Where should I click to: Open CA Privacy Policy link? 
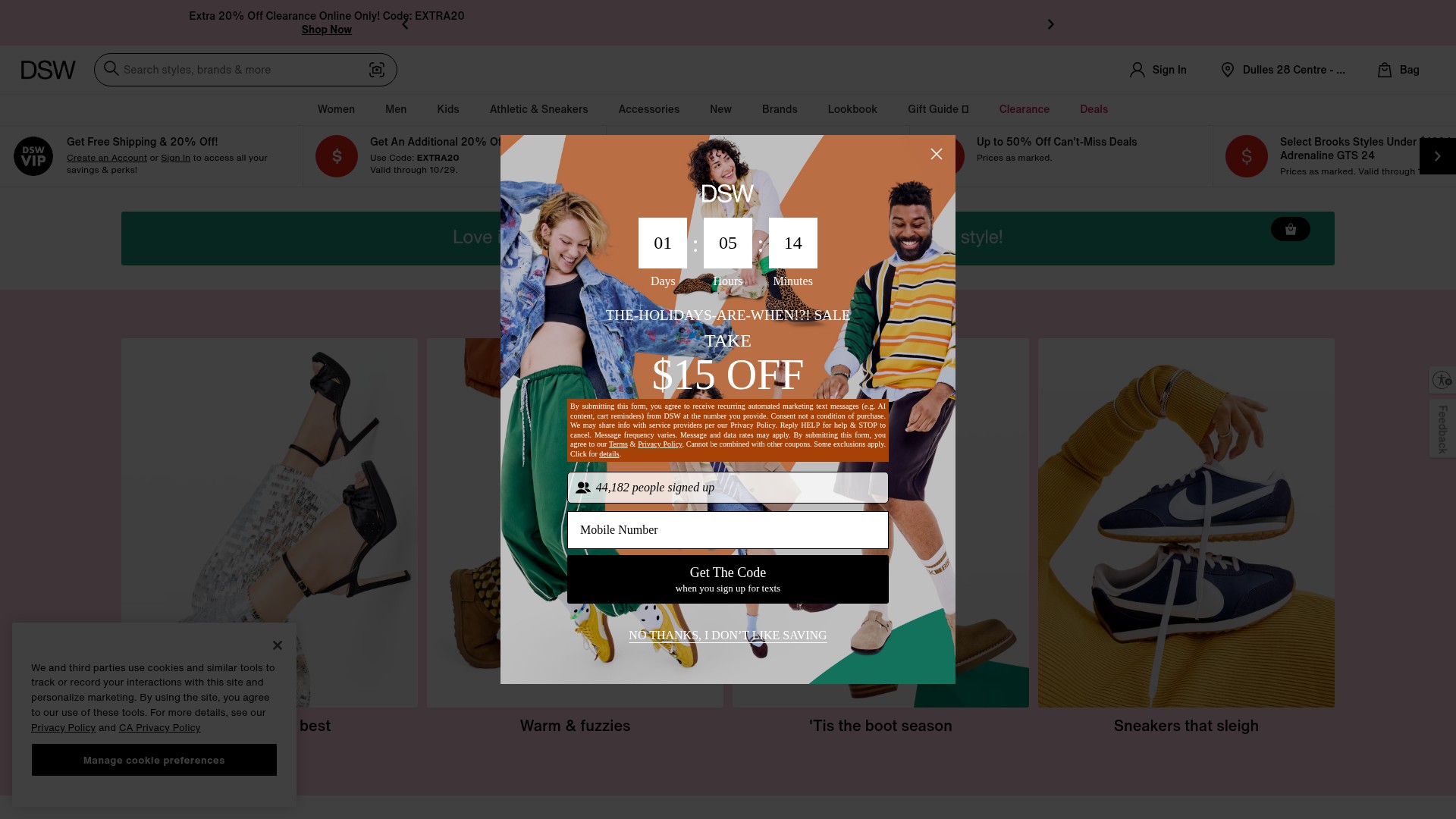[159, 727]
